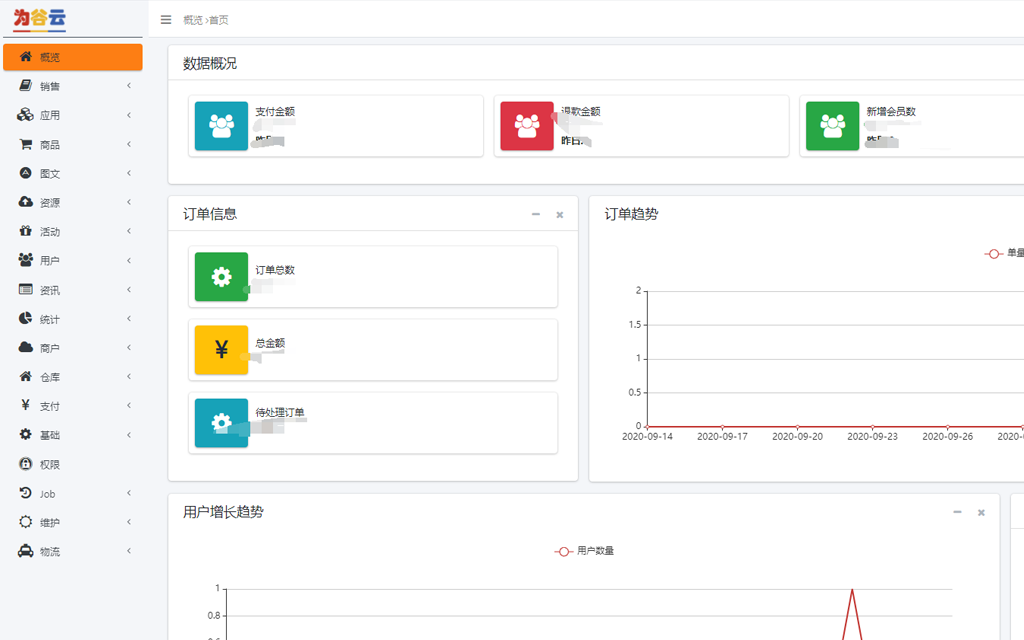
Task: Click the 待处理订单 label
Action: [x=280, y=412]
